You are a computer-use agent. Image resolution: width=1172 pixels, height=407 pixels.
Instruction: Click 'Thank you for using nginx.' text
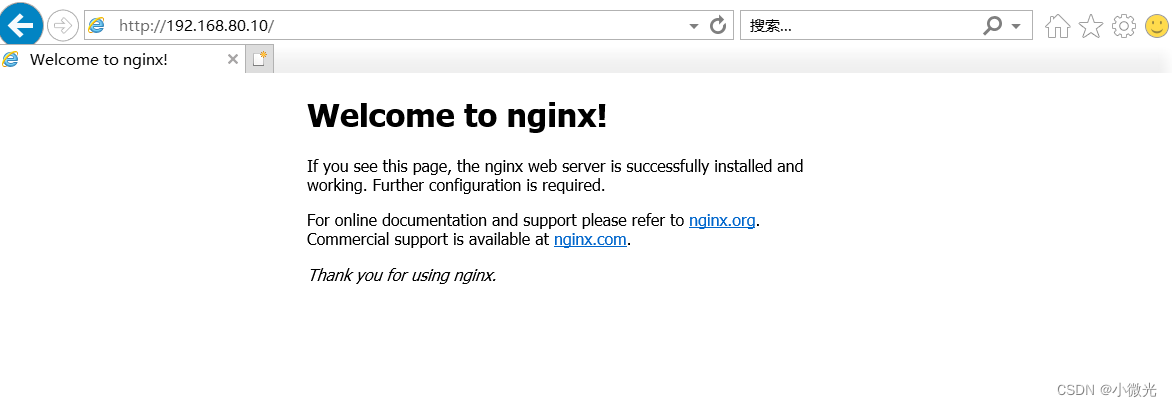point(401,275)
